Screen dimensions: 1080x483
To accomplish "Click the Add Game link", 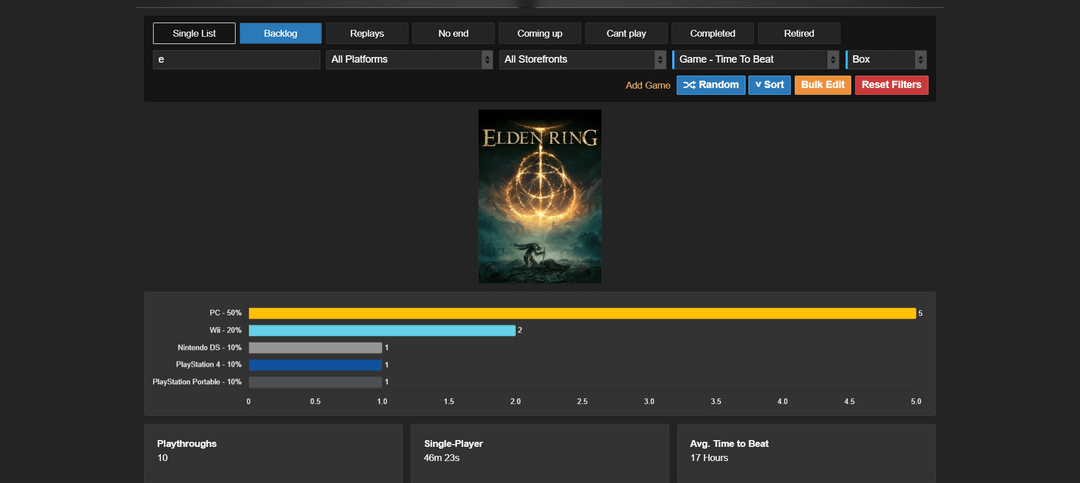I will coord(648,86).
